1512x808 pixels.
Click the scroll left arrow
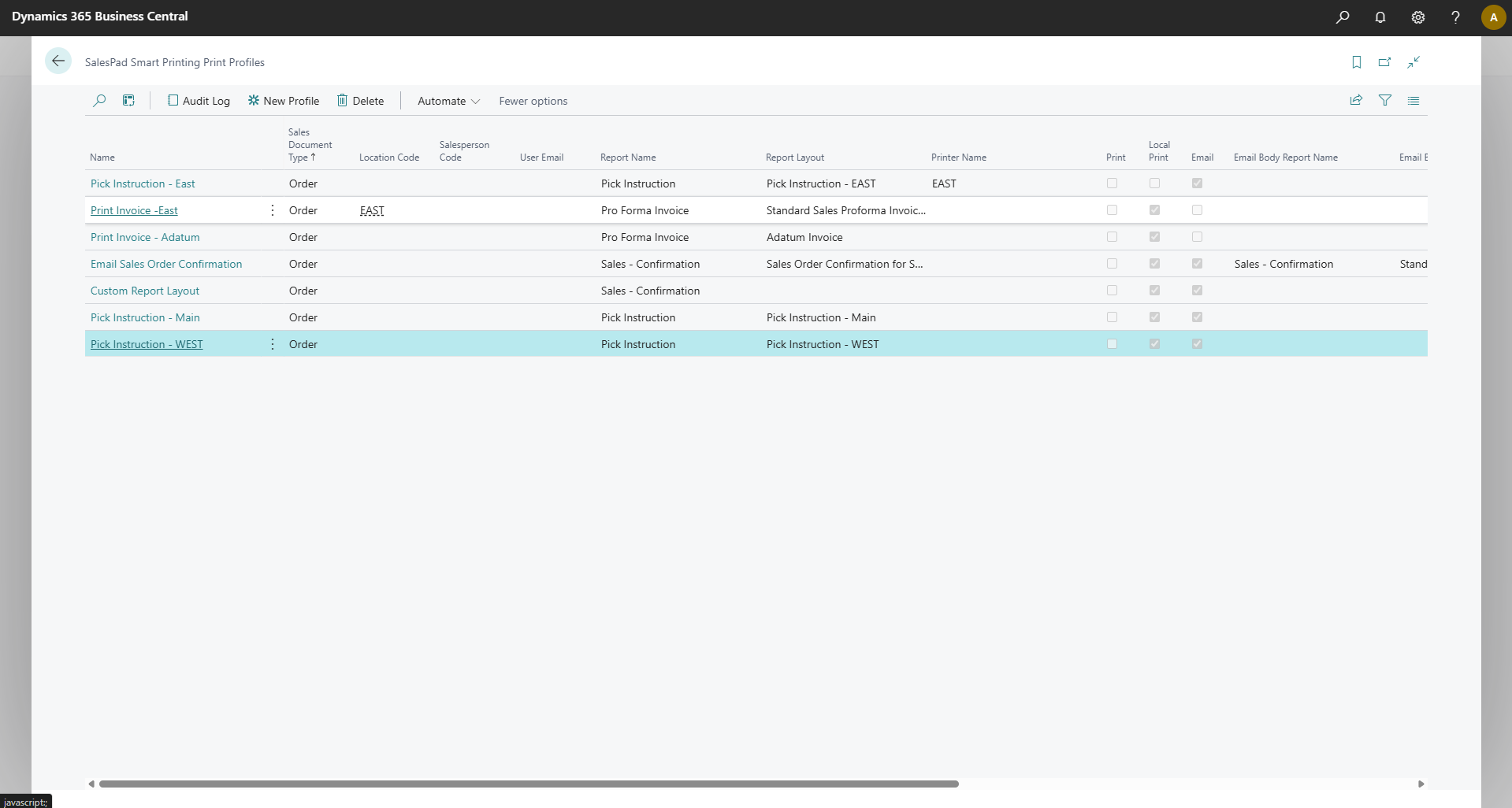pos(91,784)
